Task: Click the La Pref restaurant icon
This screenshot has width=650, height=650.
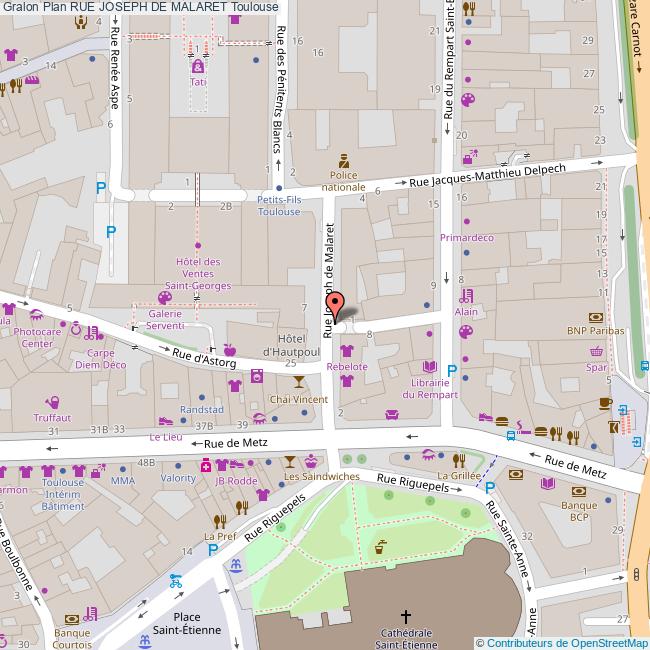Action: (219, 521)
